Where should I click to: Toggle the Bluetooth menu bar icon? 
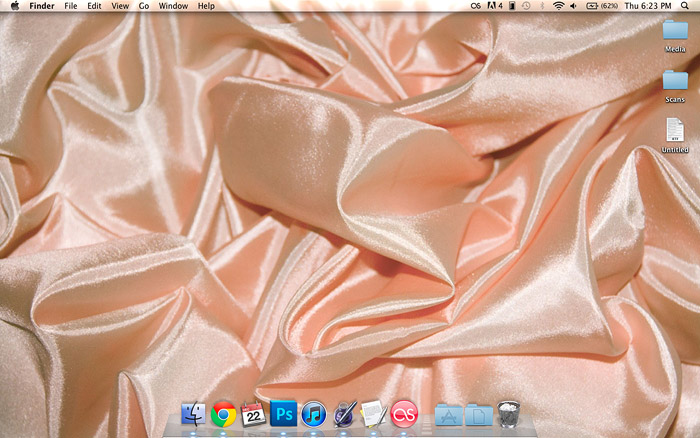[542, 6]
